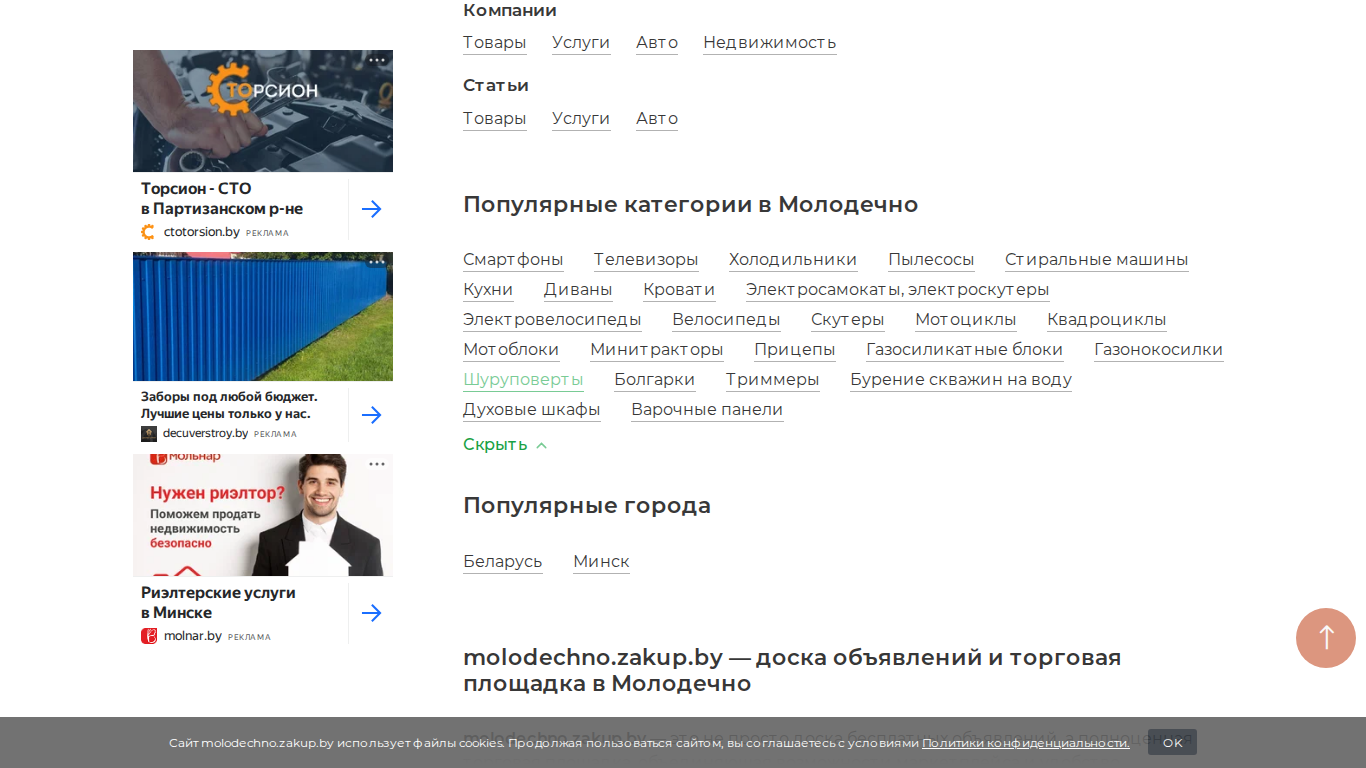Collapse categories with Скрыть
This screenshot has width=1366, height=768.
[x=505, y=445]
